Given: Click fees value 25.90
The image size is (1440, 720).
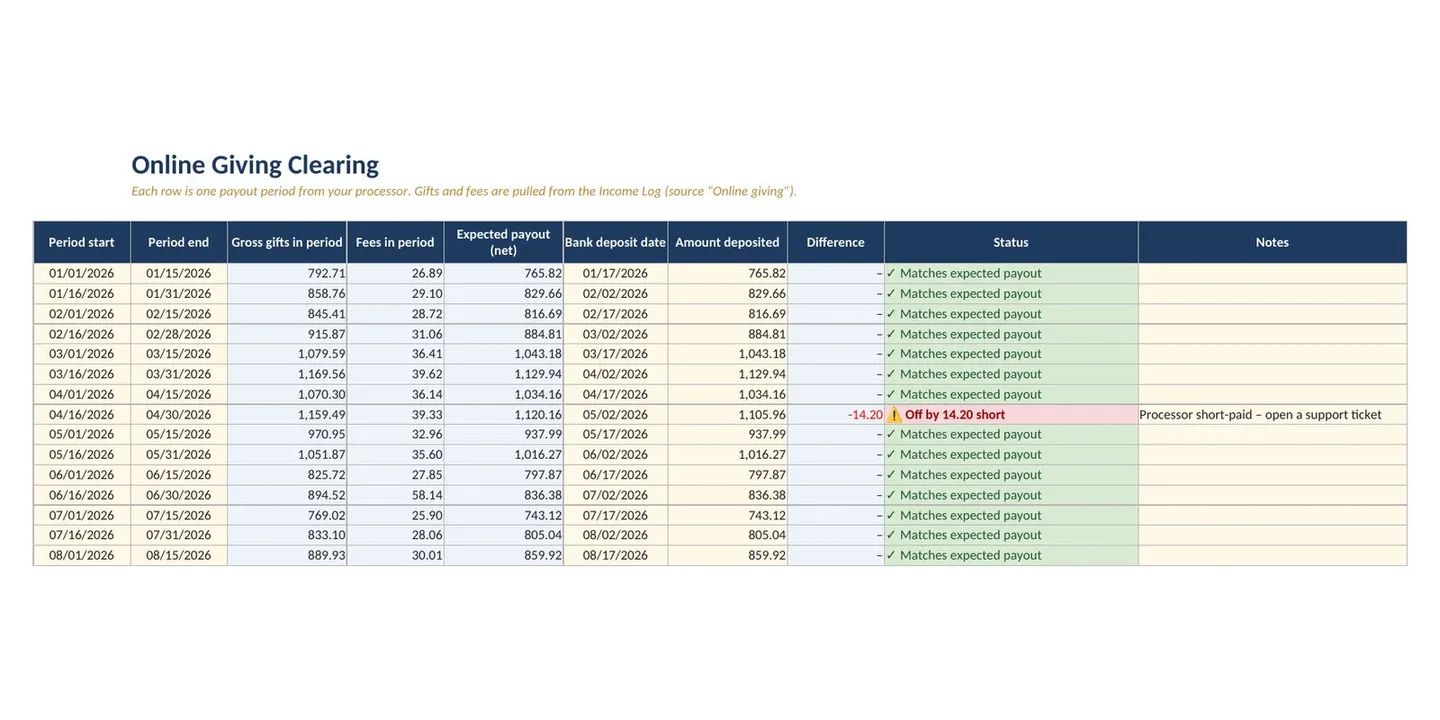Looking at the screenshot, I should click(395, 515).
